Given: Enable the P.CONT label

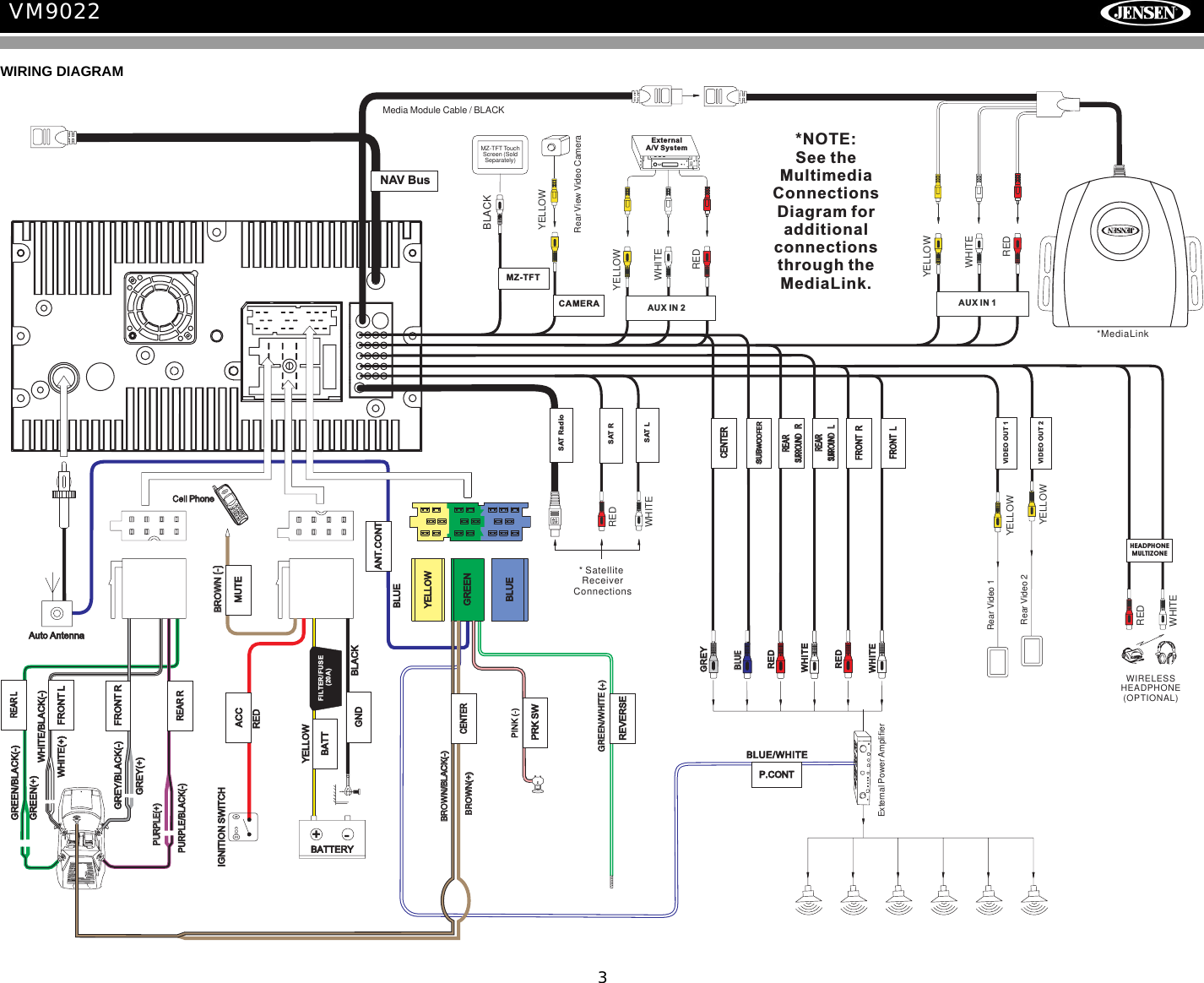Looking at the screenshot, I should click(776, 774).
